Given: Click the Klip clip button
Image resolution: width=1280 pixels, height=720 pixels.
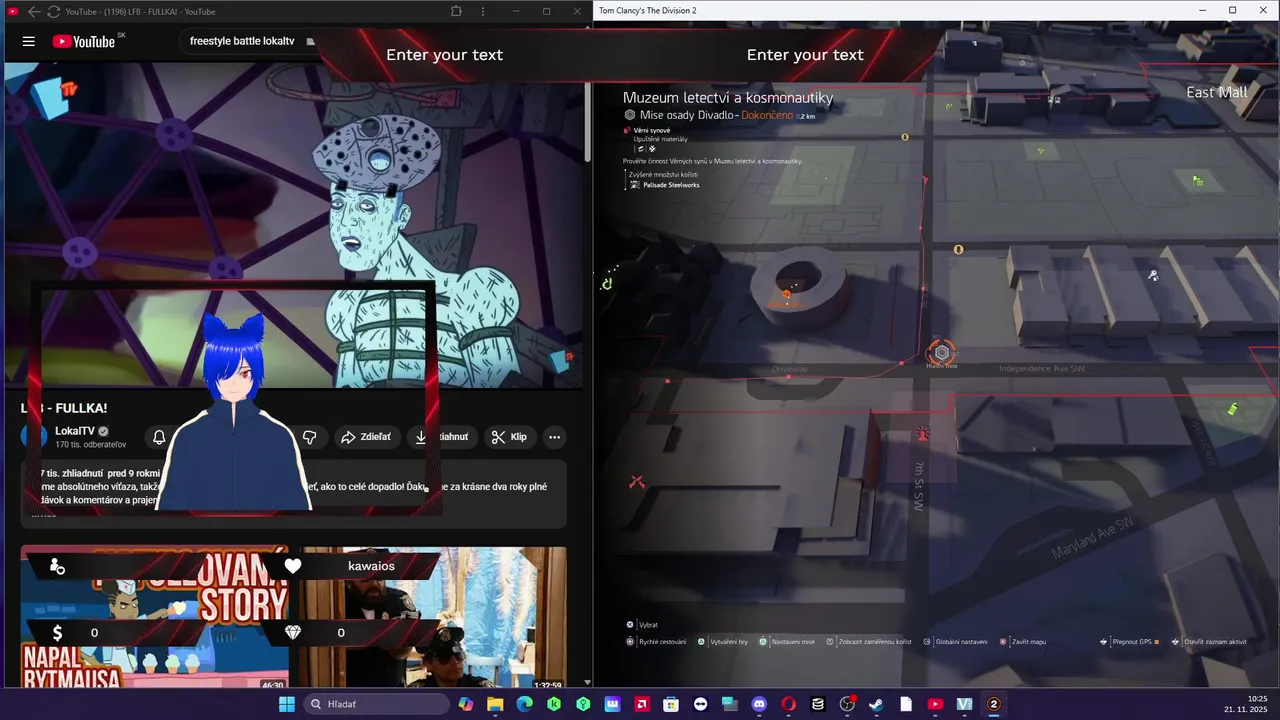Looking at the screenshot, I should [x=509, y=437].
